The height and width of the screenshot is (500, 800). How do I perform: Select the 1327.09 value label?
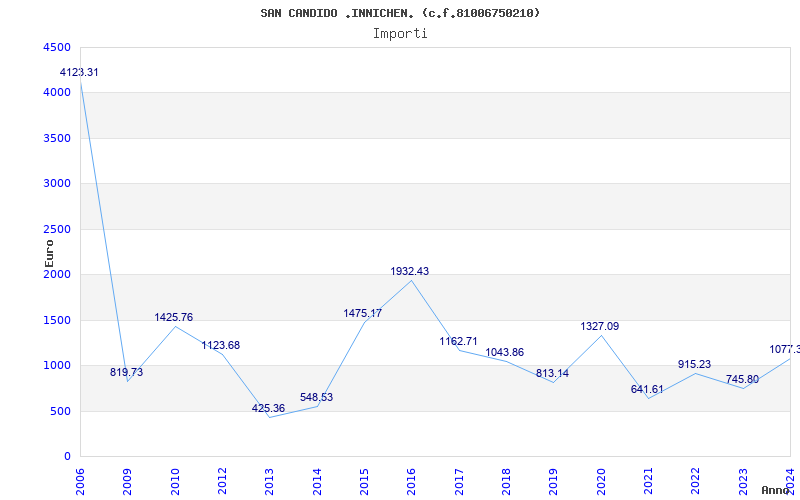[599, 327]
